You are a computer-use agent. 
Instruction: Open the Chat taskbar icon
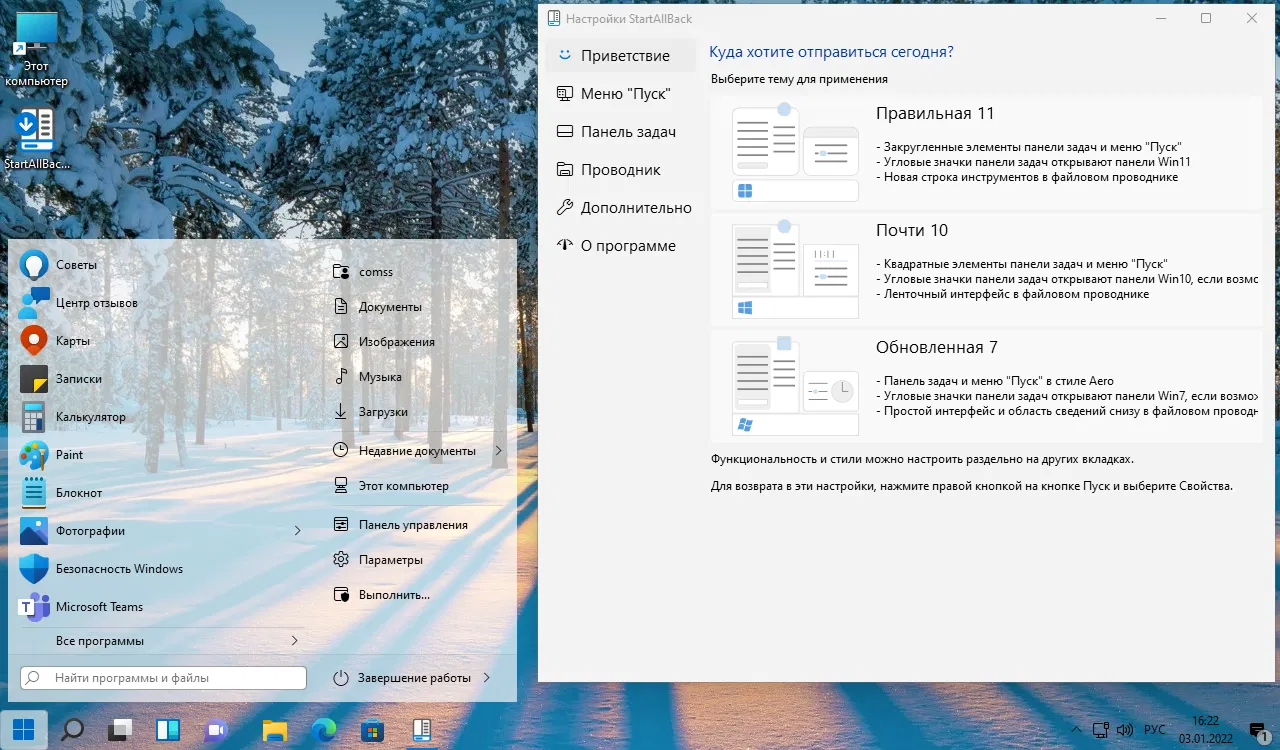[x=216, y=730]
